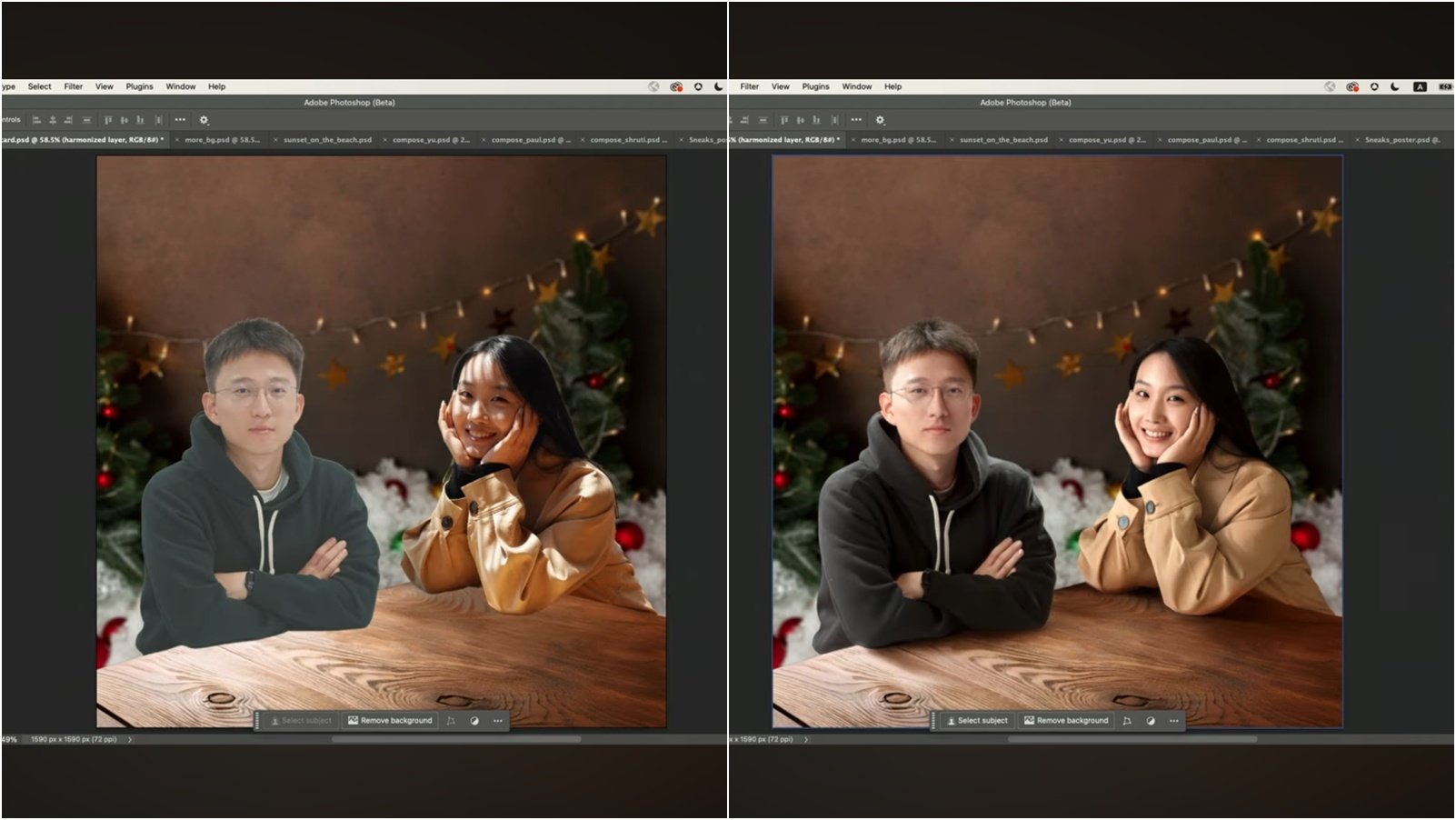This screenshot has height=820, width=1456.
Task: Switch to compose_yu.psd tab in left window
Action: tap(431, 140)
